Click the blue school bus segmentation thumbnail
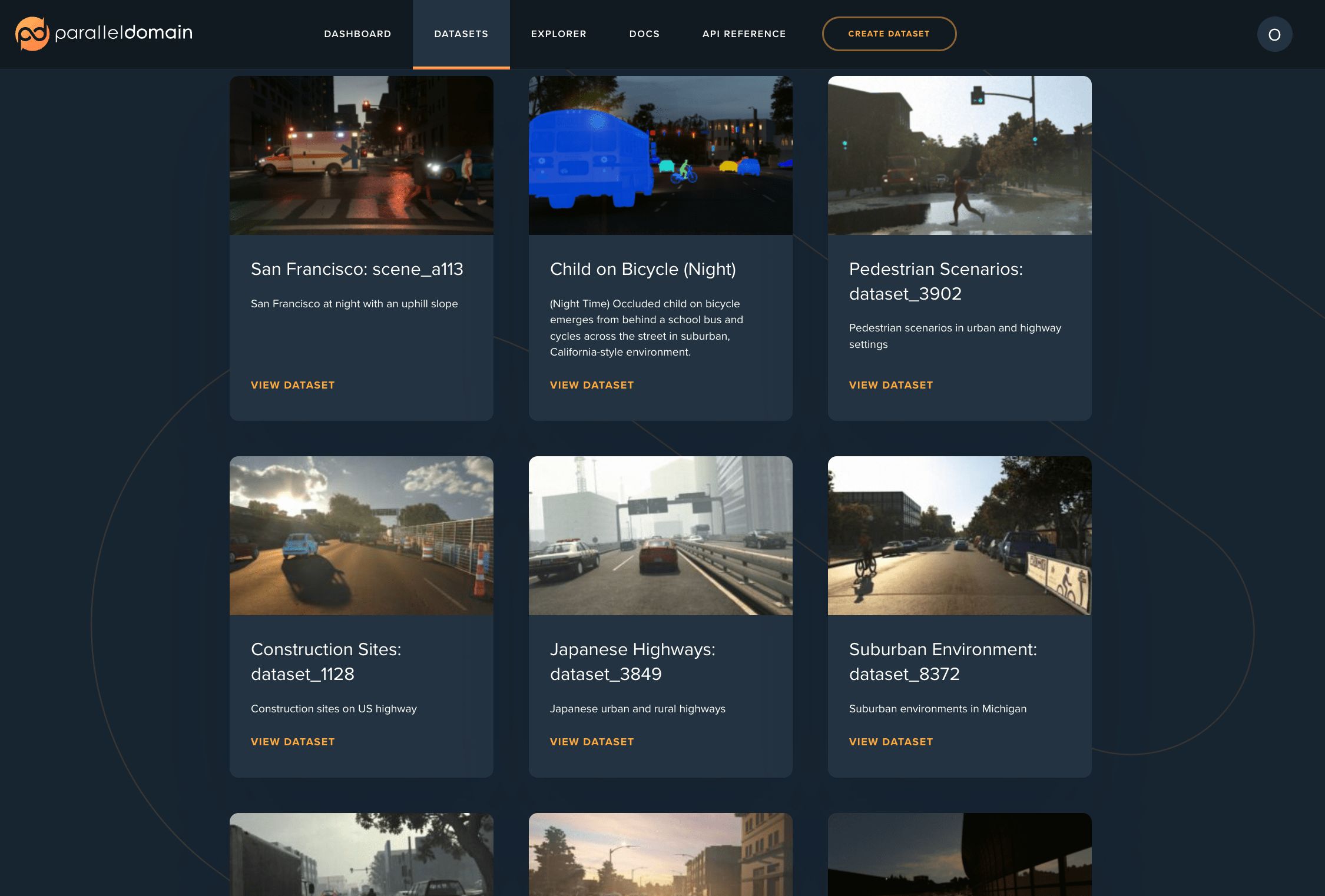Screen dimensions: 1325x896 (661, 155)
